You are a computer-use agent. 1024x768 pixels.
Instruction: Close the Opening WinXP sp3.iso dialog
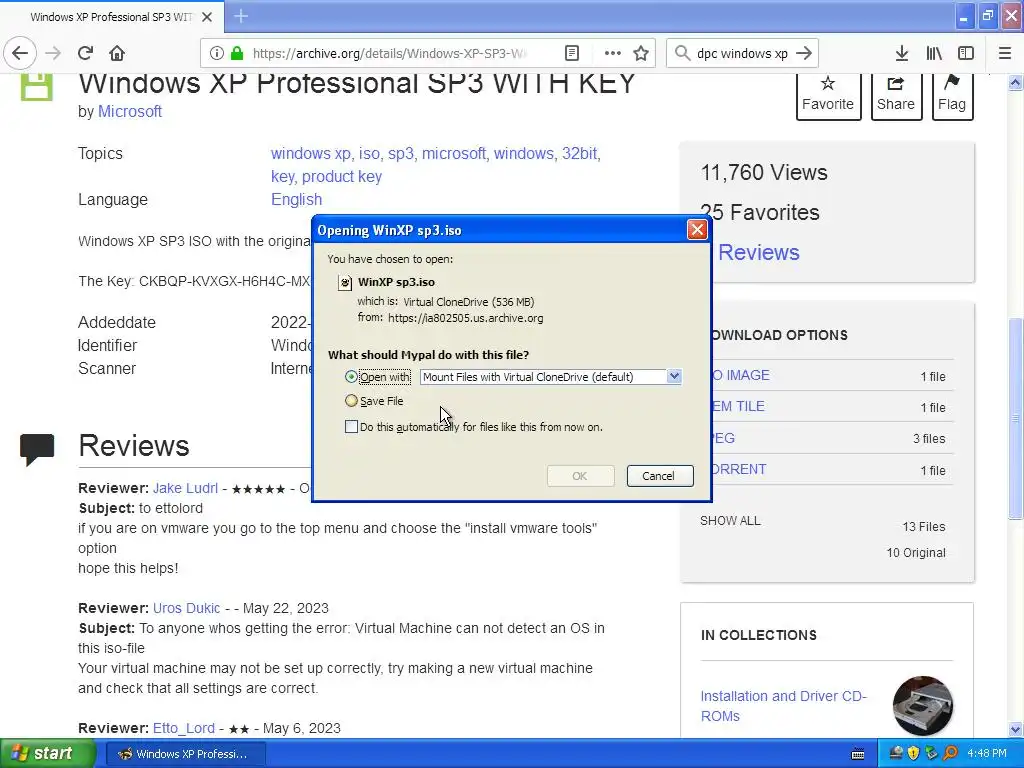point(697,230)
